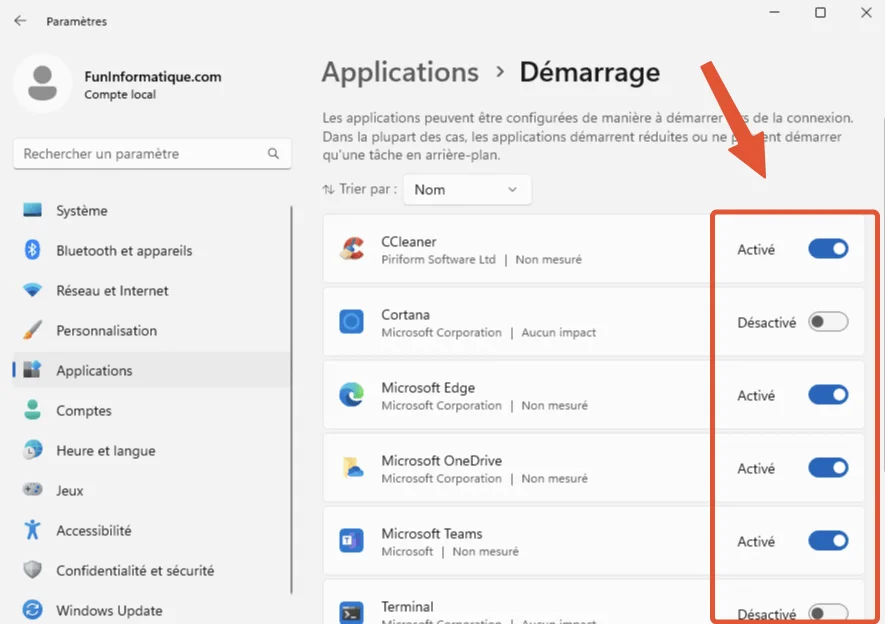This screenshot has width=885, height=624.
Task: Open Bluetooth et appareils settings
Action: pos(30,250)
